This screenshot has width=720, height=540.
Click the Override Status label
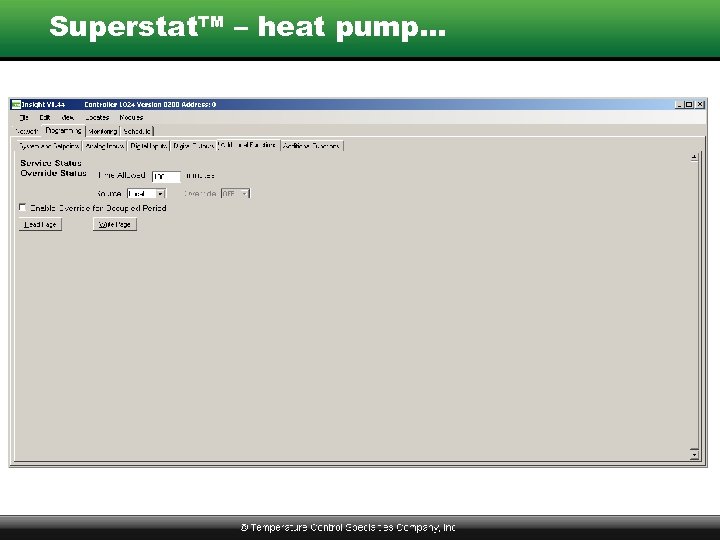tap(53, 173)
